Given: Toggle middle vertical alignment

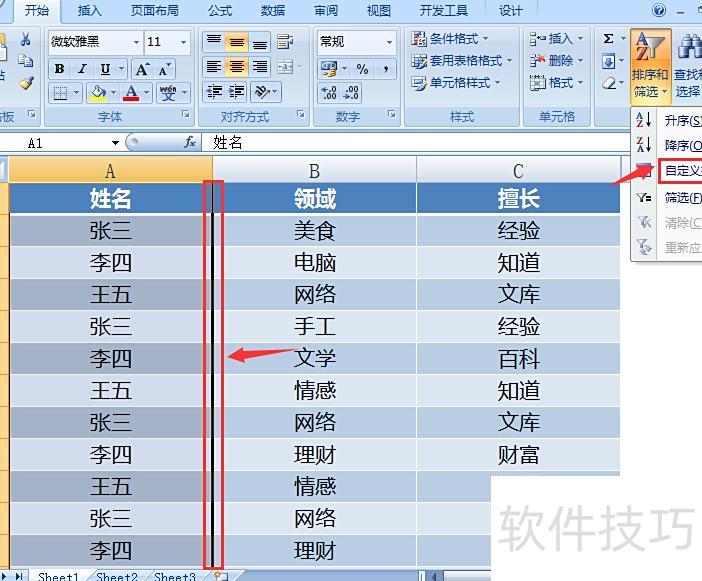Looking at the screenshot, I should tap(236, 41).
